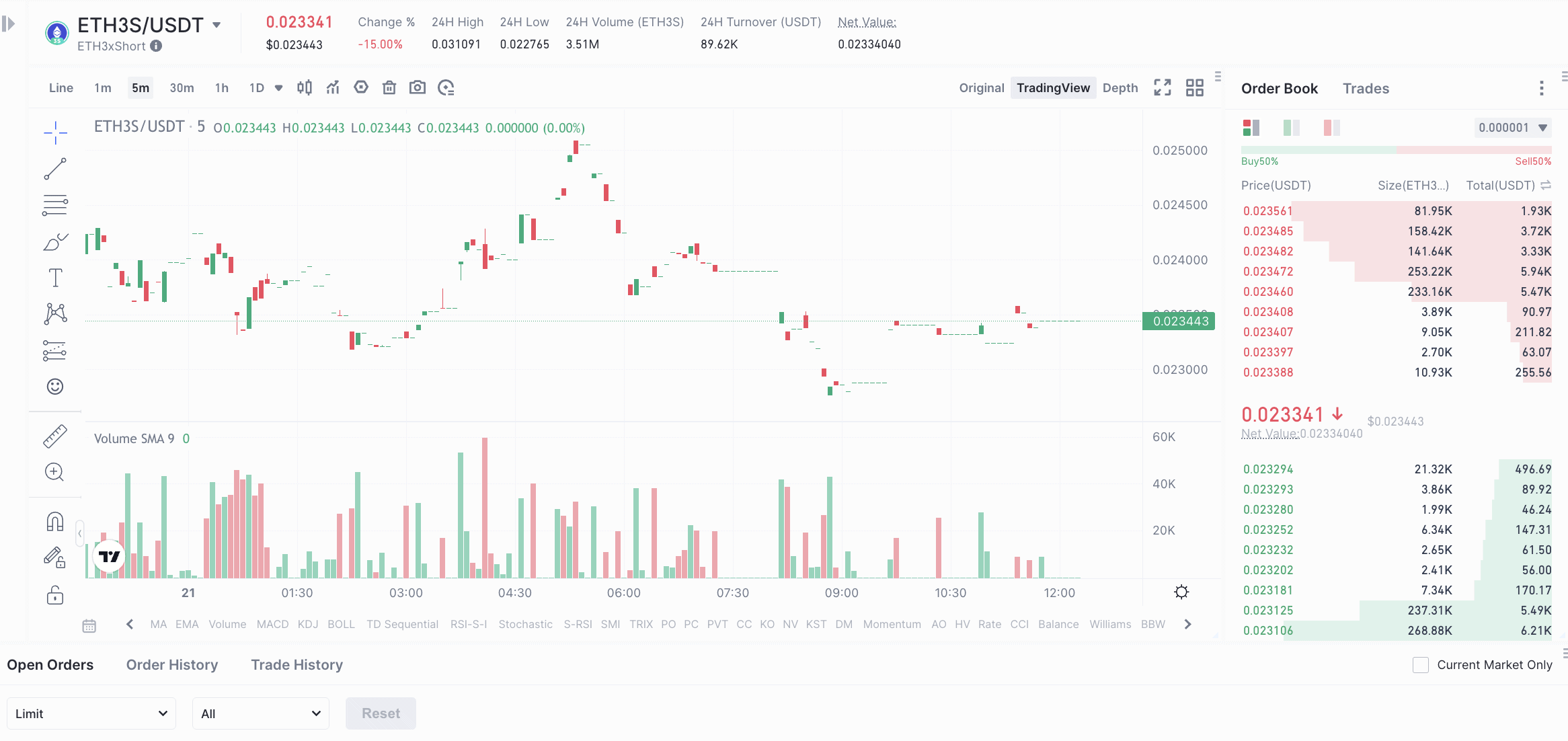Show sell orders only view
The width and height of the screenshot is (1568, 741).
pyautogui.click(x=1331, y=128)
